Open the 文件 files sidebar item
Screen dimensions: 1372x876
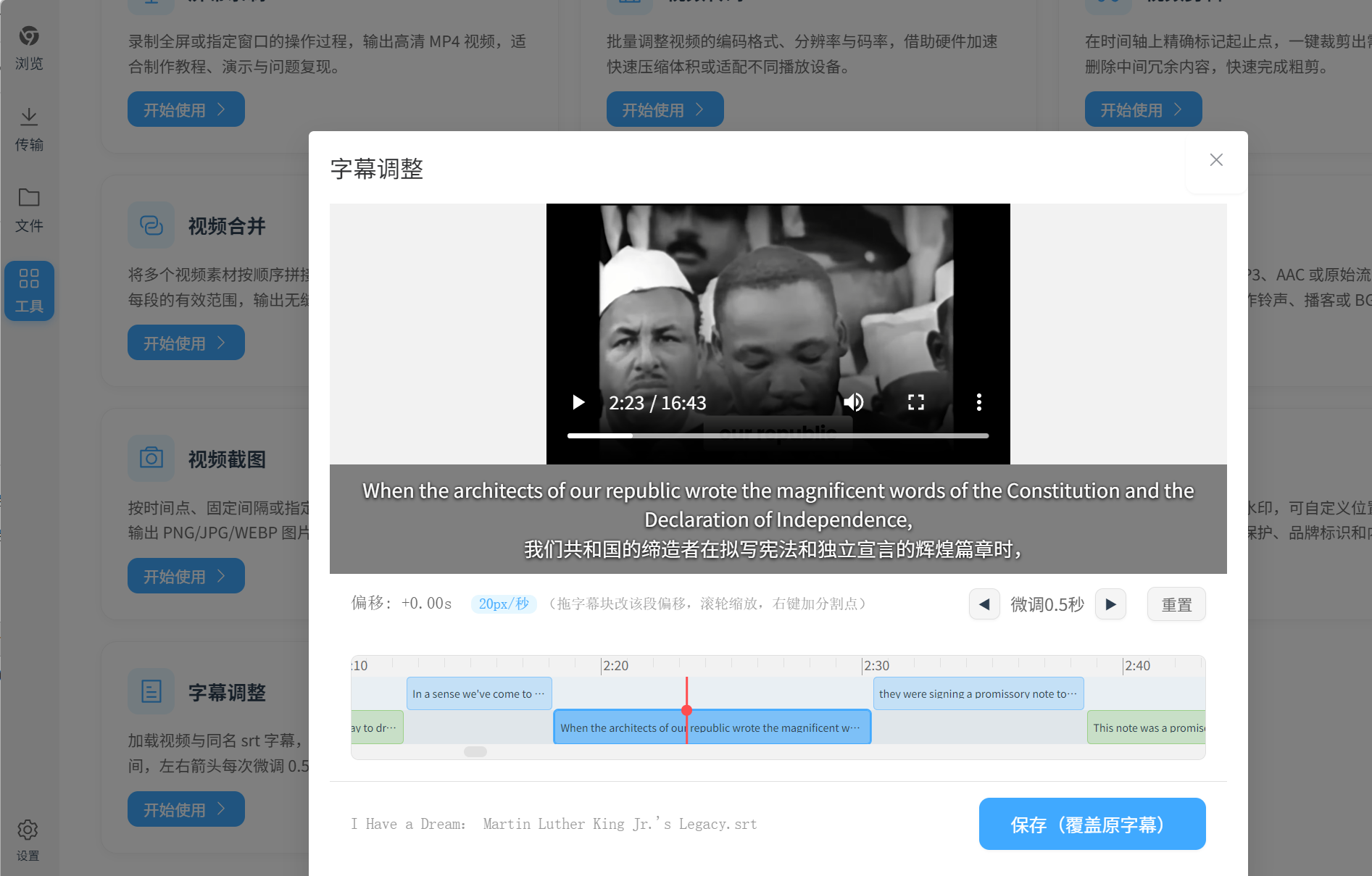(x=29, y=210)
